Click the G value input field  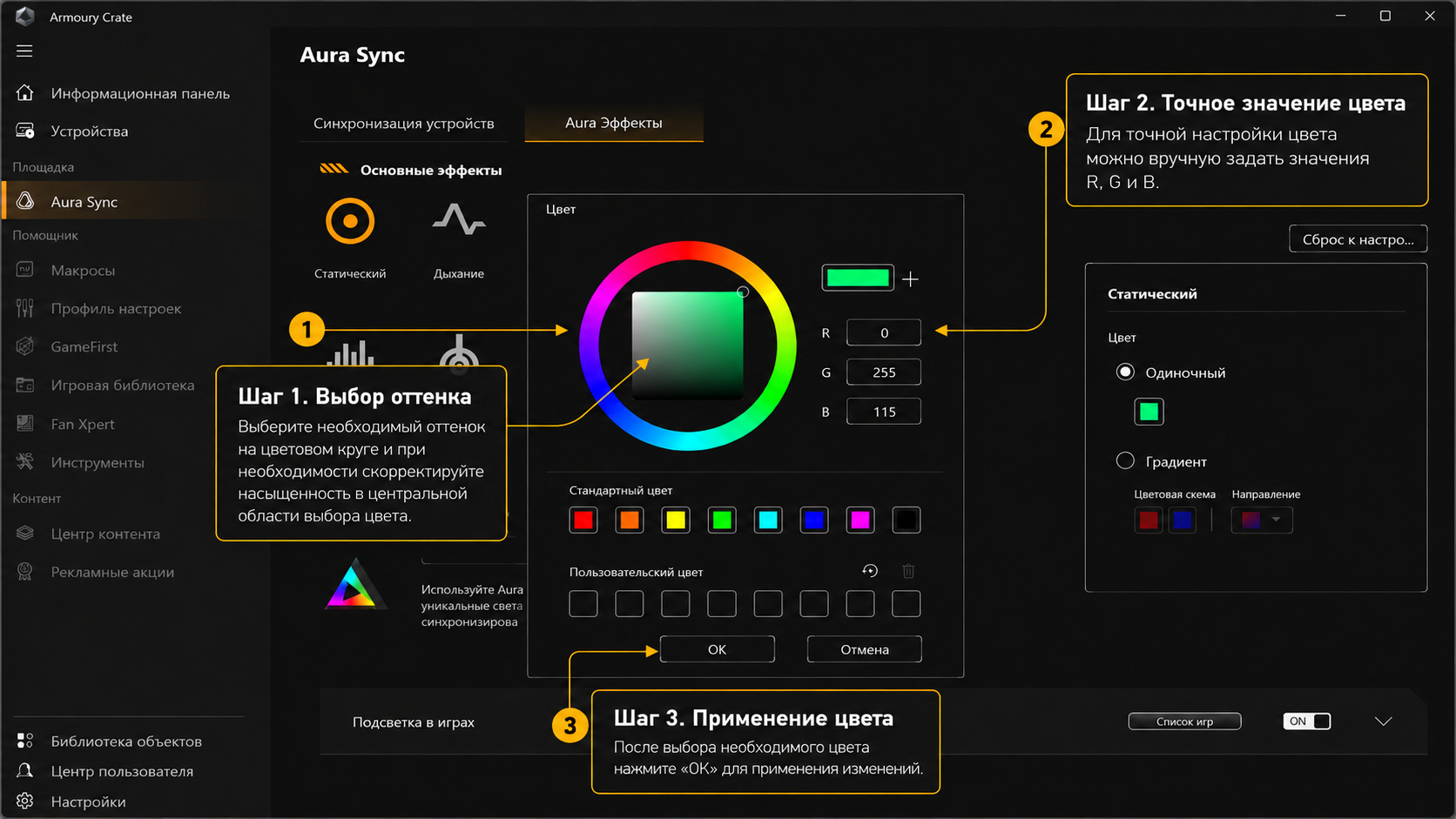pos(884,372)
